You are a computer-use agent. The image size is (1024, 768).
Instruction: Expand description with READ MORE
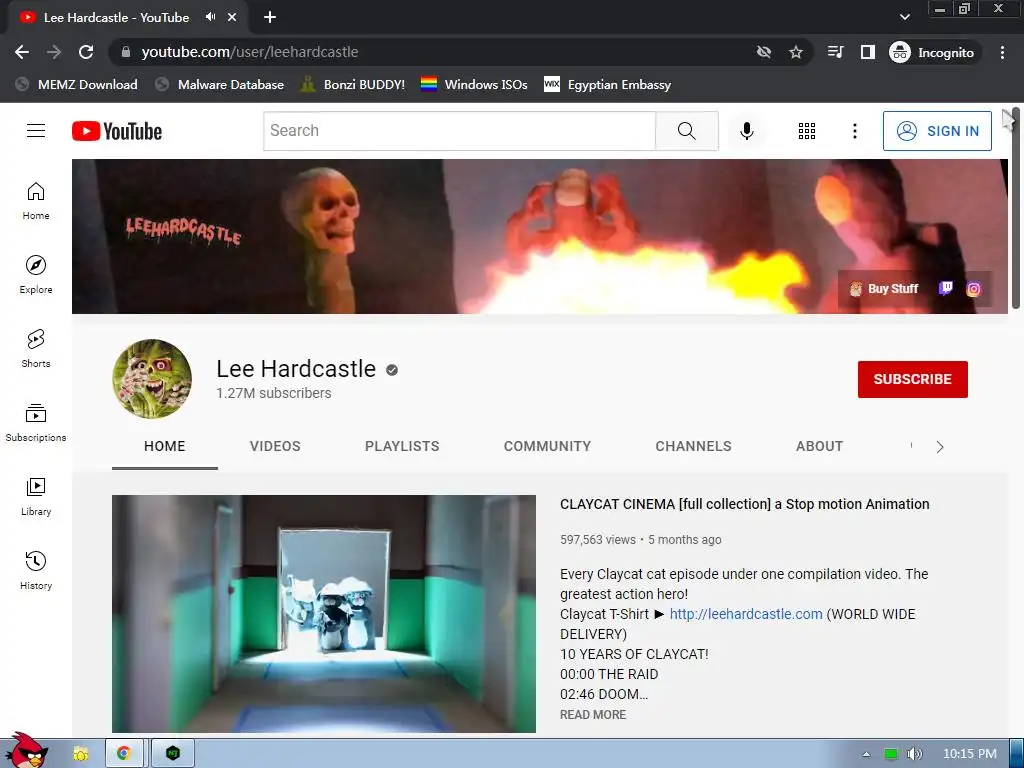593,714
